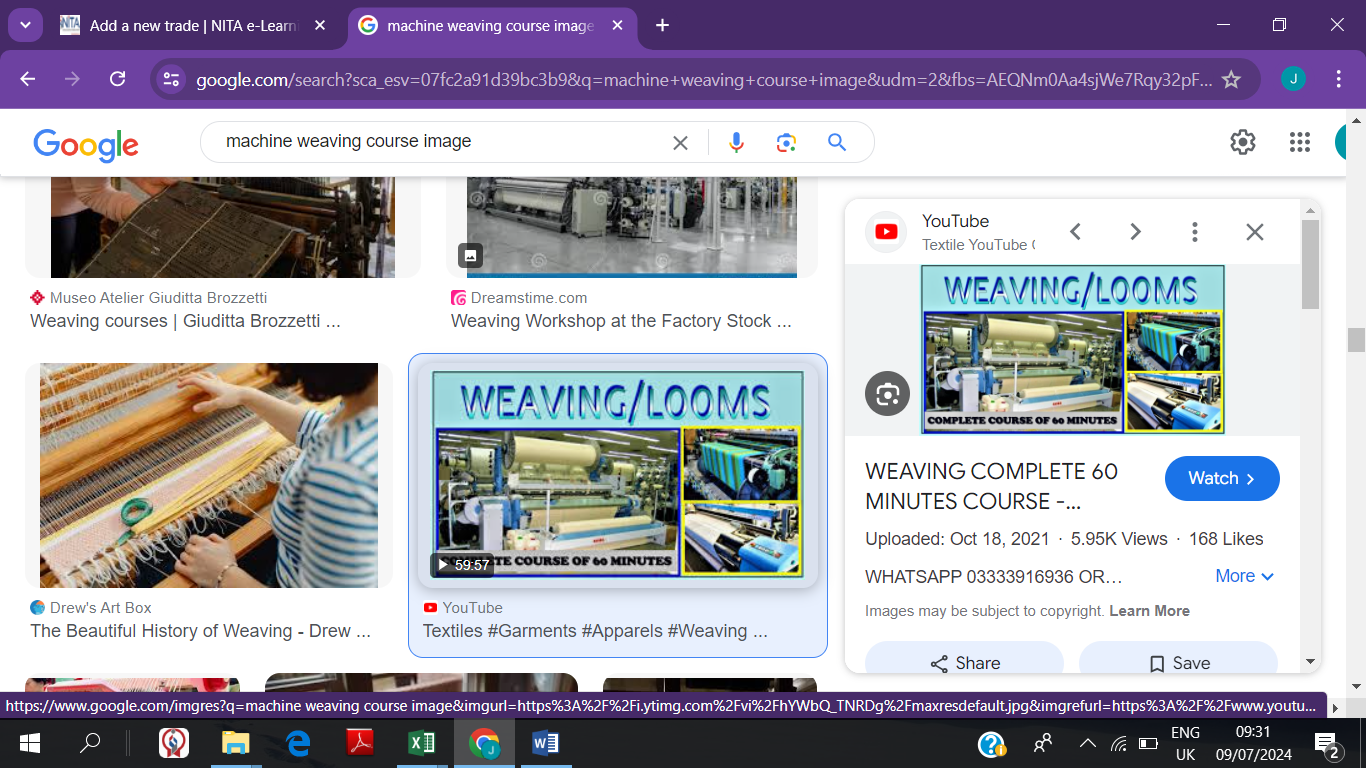Submit search with magnifier icon
The width and height of the screenshot is (1366, 768).
click(837, 143)
